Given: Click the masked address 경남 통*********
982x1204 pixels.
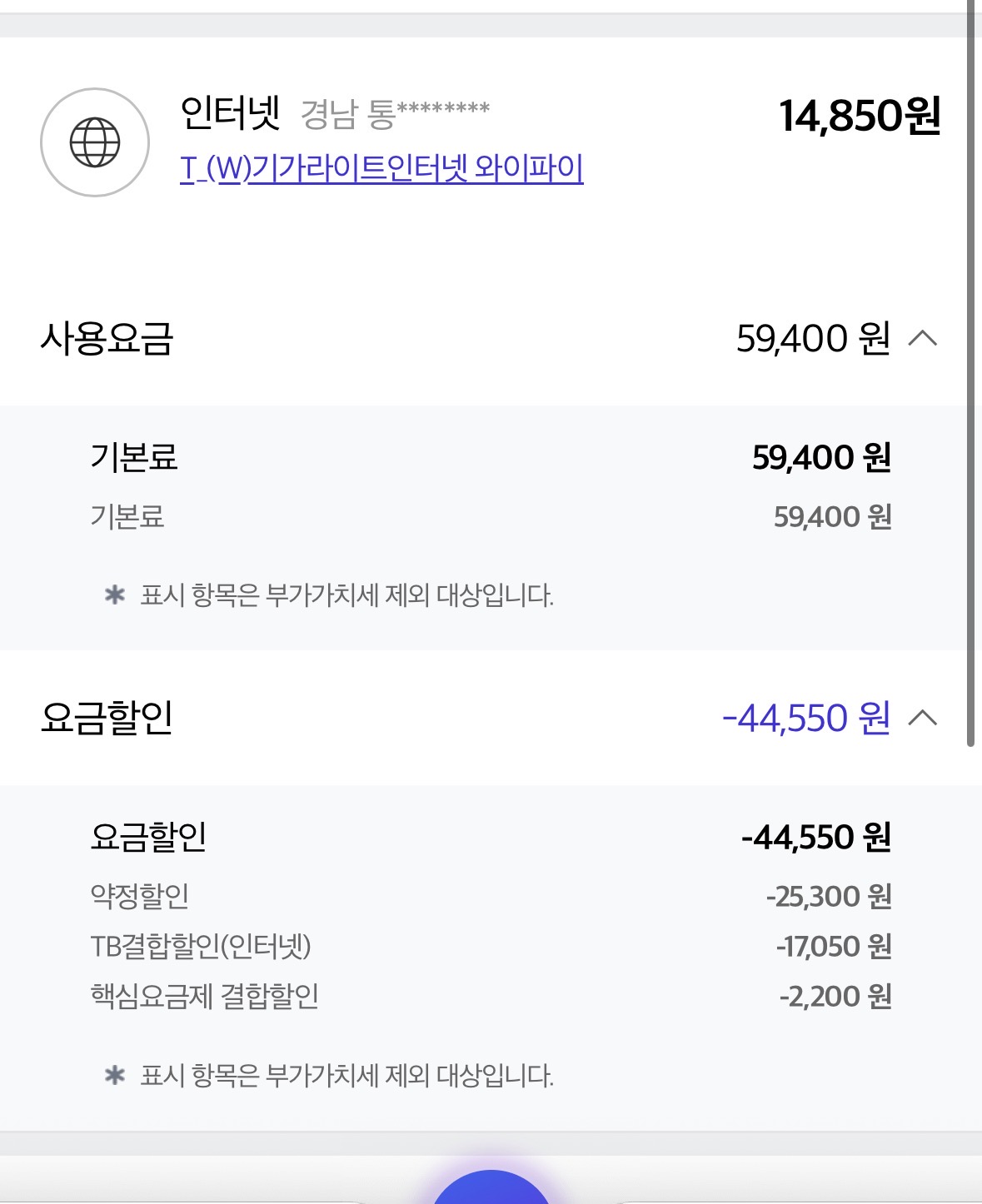Looking at the screenshot, I should coord(395,114).
